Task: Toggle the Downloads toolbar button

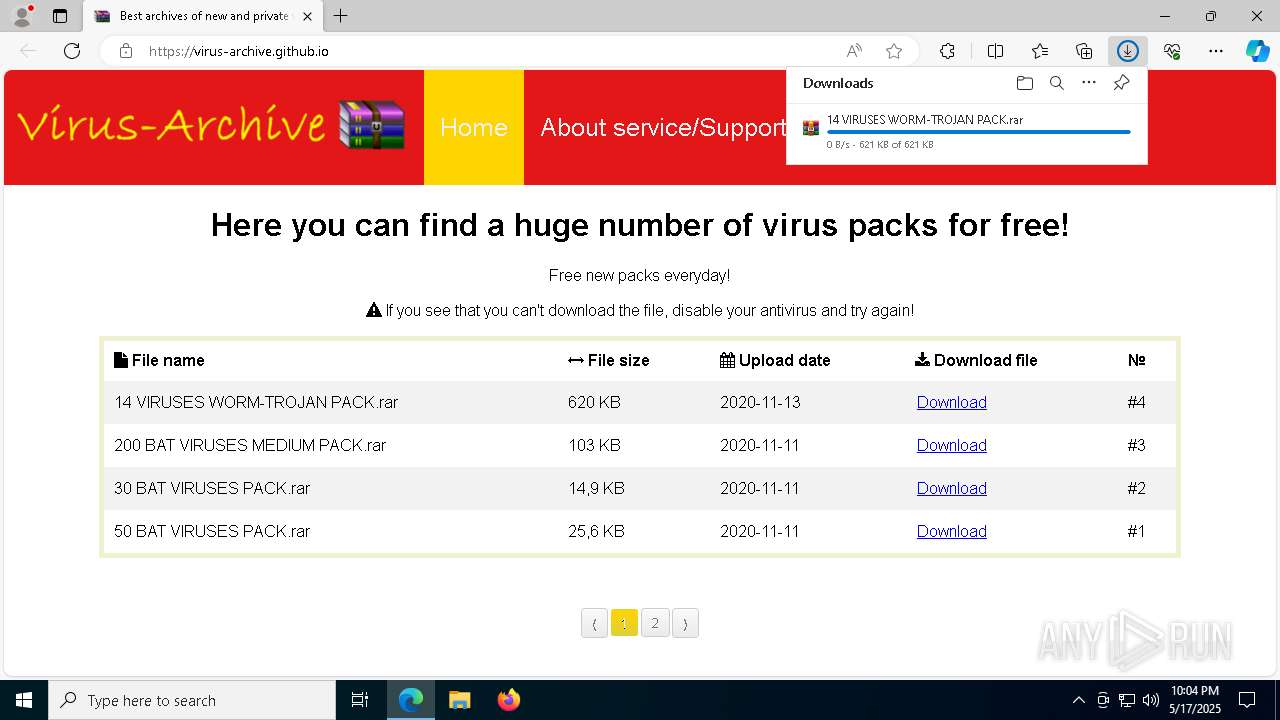Action: 1127,51
